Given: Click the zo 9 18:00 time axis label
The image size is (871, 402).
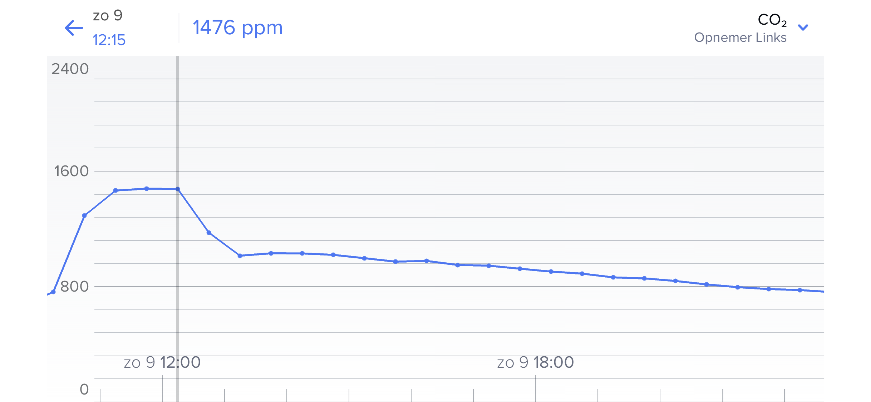Looking at the screenshot, I should (536, 362).
